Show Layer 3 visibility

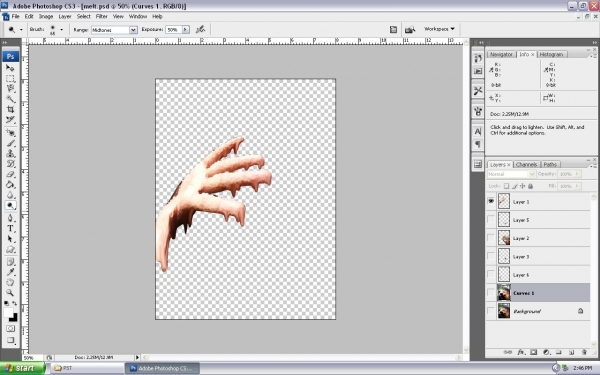click(x=491, y=256)
